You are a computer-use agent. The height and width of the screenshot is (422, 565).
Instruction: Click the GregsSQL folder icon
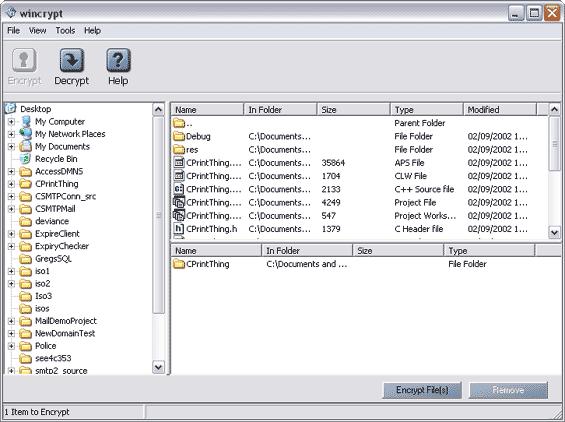(26, 259)
